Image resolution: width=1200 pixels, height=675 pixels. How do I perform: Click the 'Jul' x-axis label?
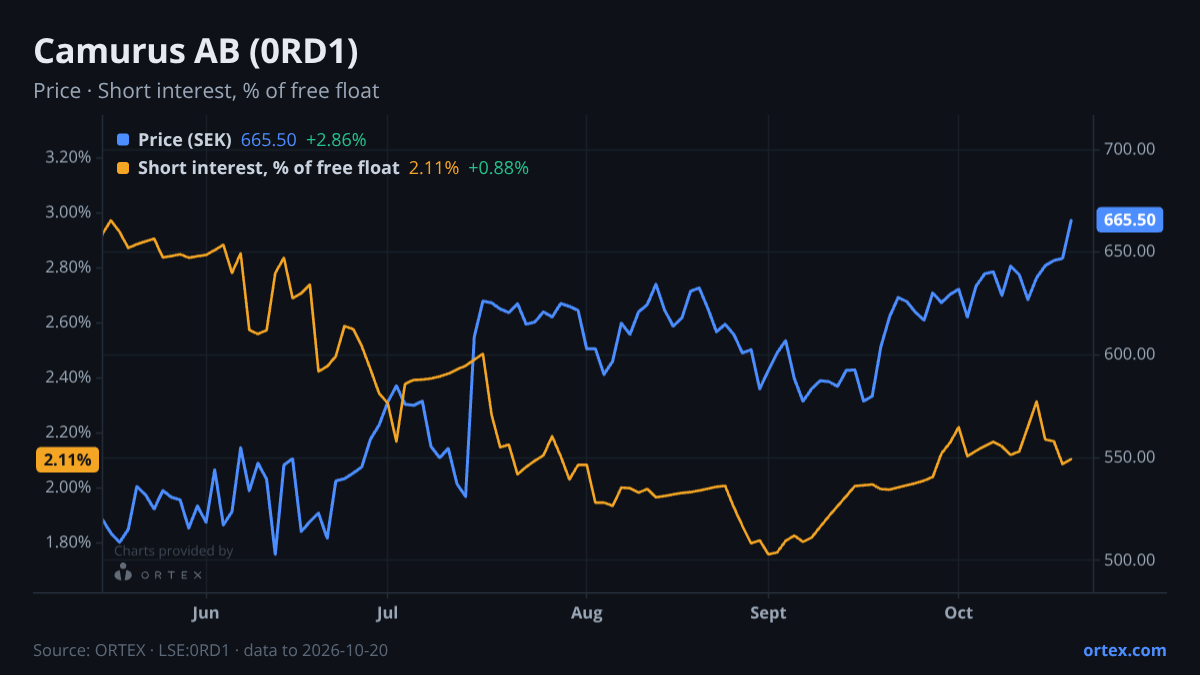click(387, 613)
